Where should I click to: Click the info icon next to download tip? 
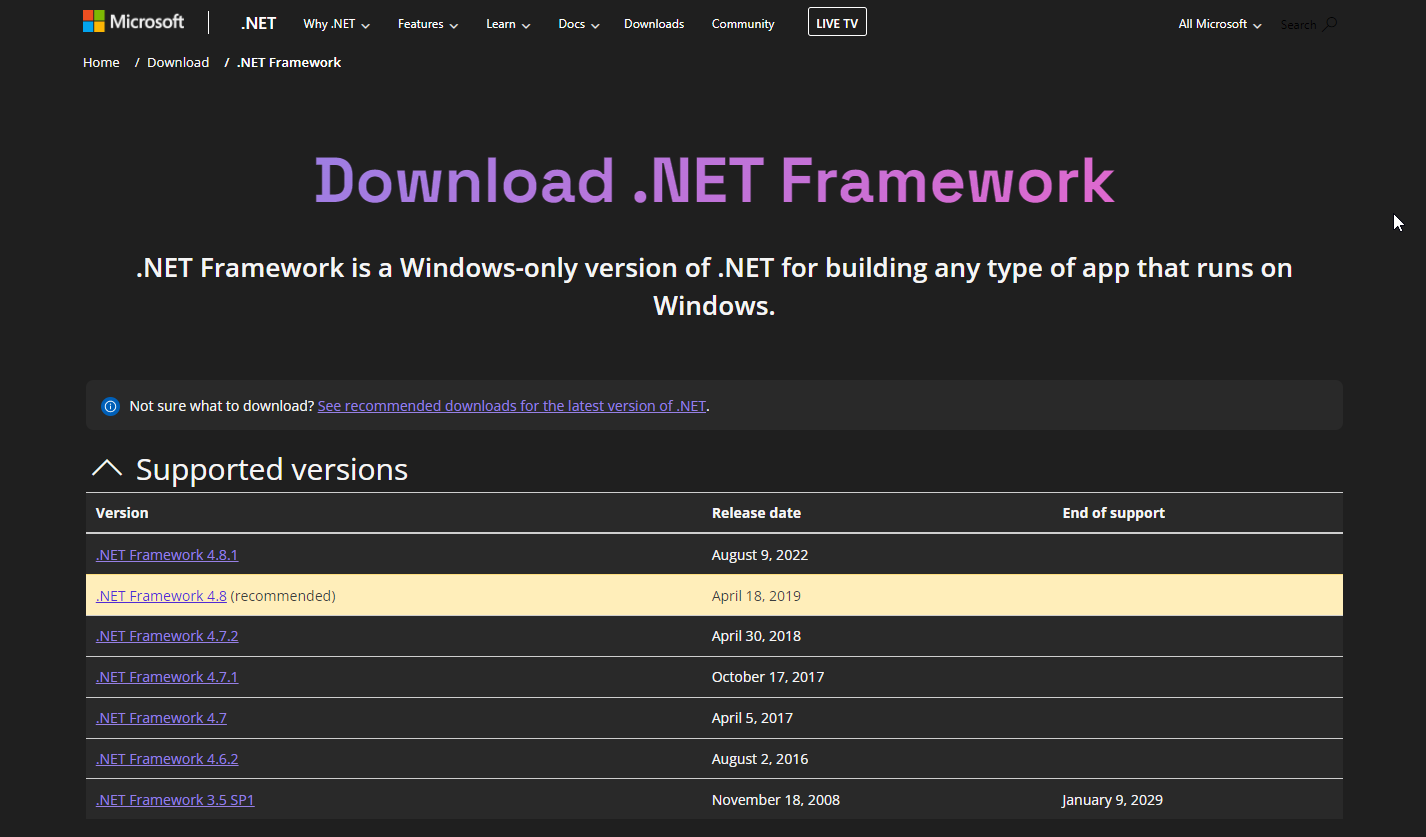tap(110, 406)
